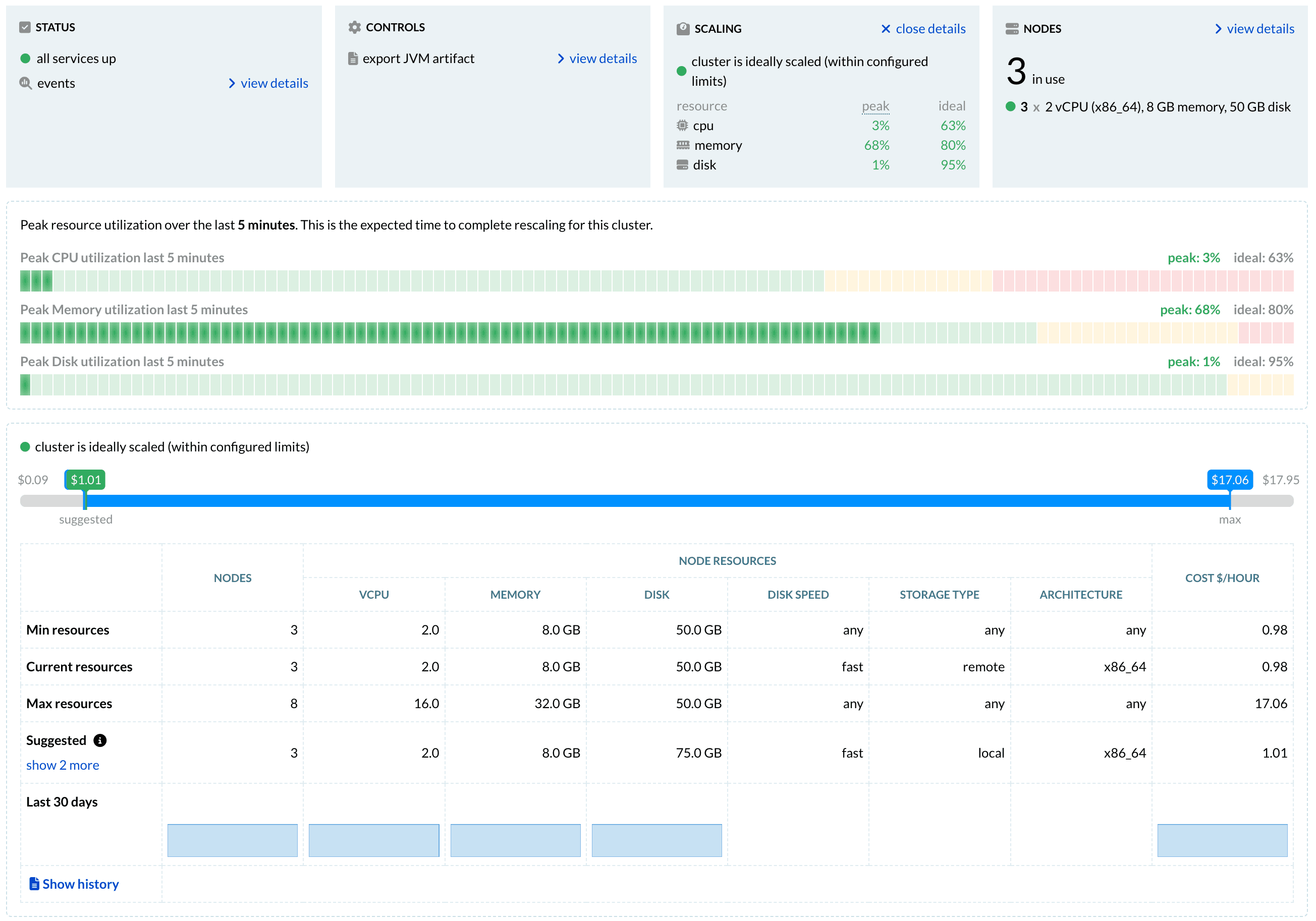Click the Controls gear icon

355,27
